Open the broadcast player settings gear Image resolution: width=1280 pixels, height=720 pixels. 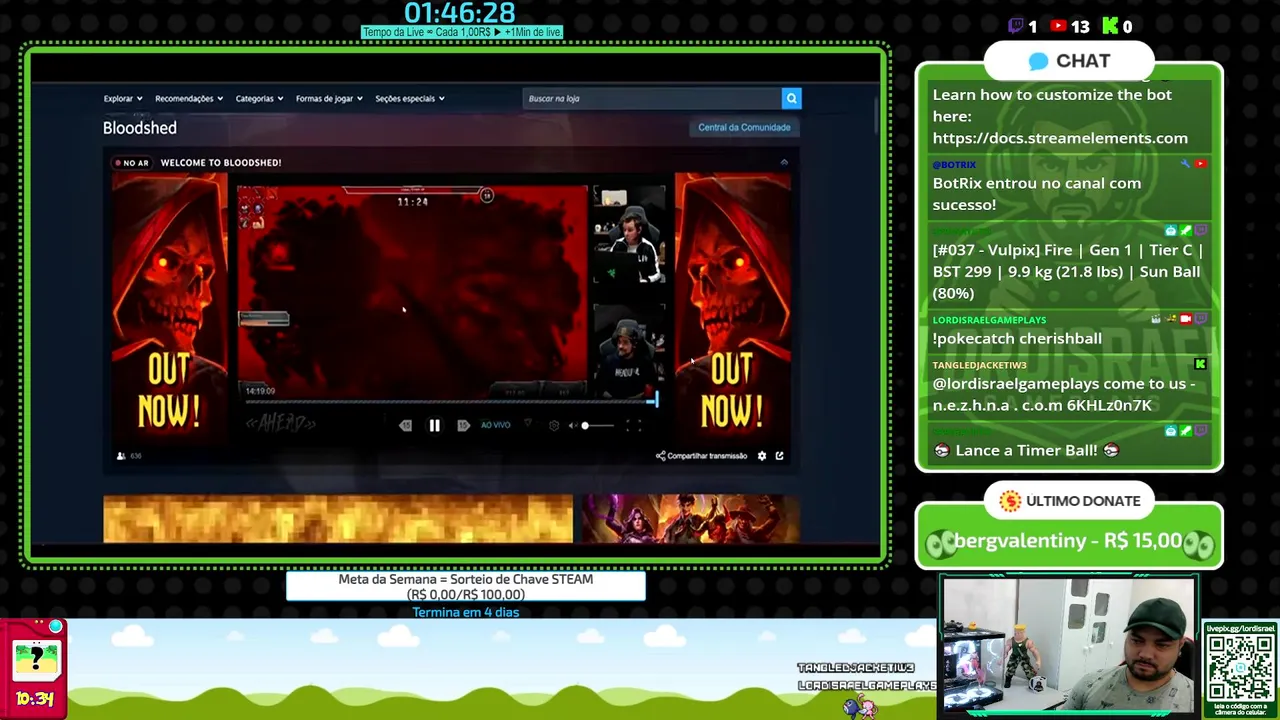[554, 426]
